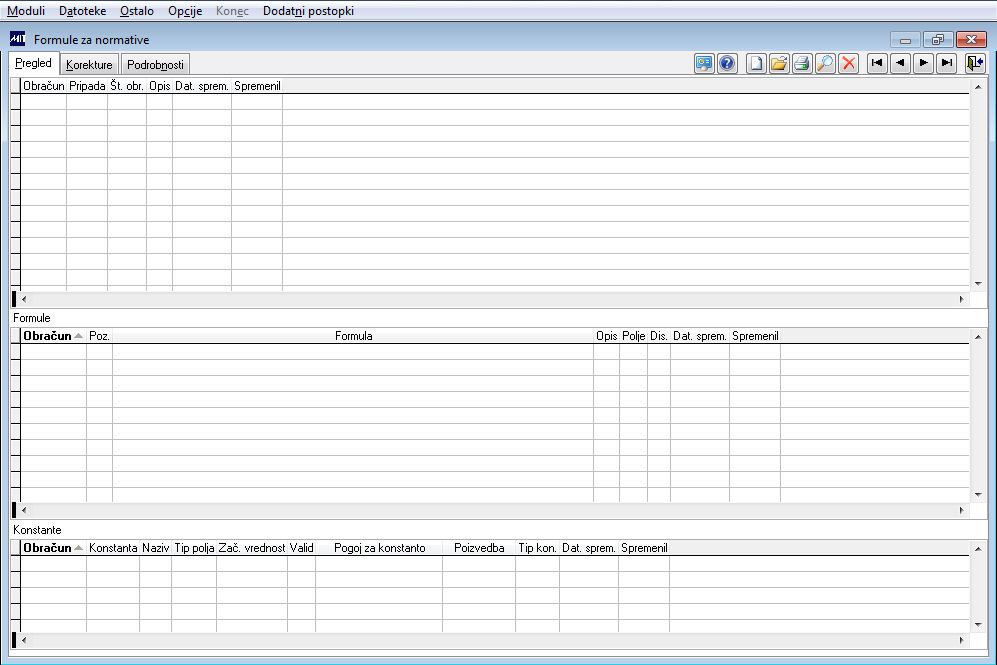Click the Poizvedba column header
The height and width of the screenshot is (665, 997).
click(479, 547)
